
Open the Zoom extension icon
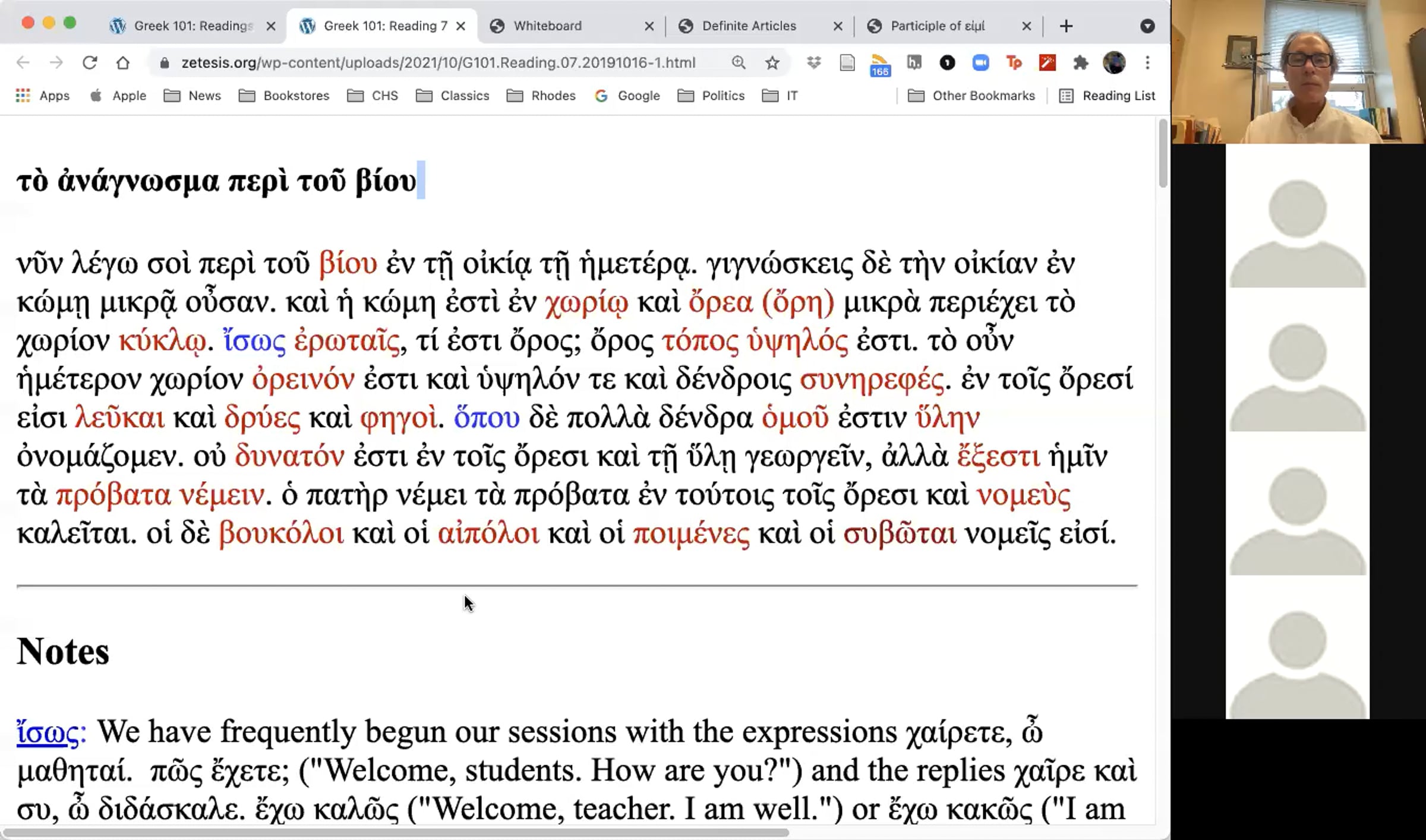(x=980, y=62)
